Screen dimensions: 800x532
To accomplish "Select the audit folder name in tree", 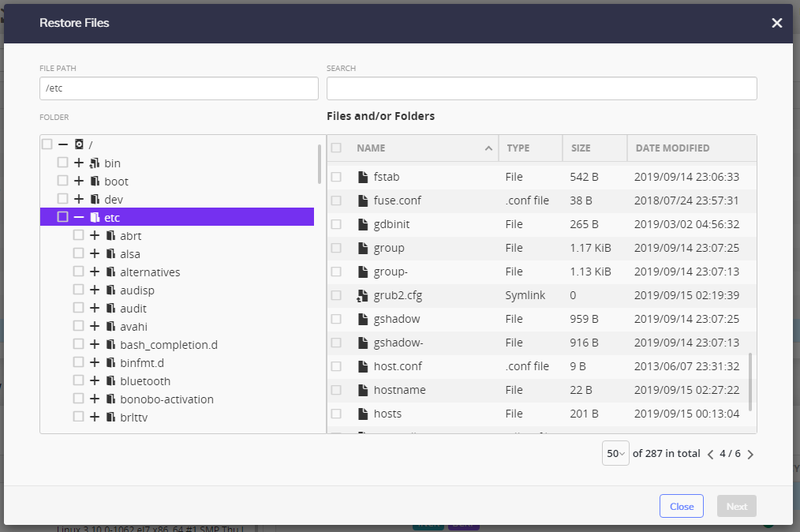I will [133, 309].
